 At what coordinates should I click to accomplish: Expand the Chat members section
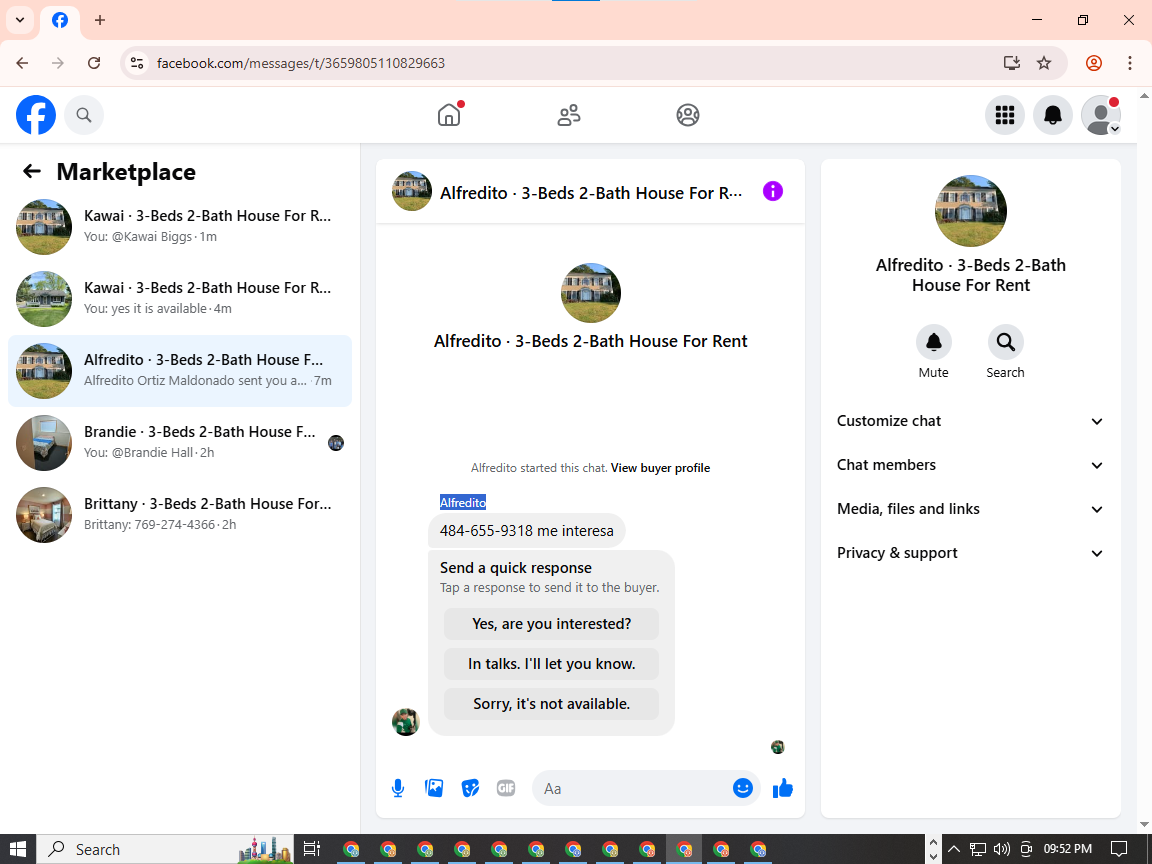click(x=971, y=465)
